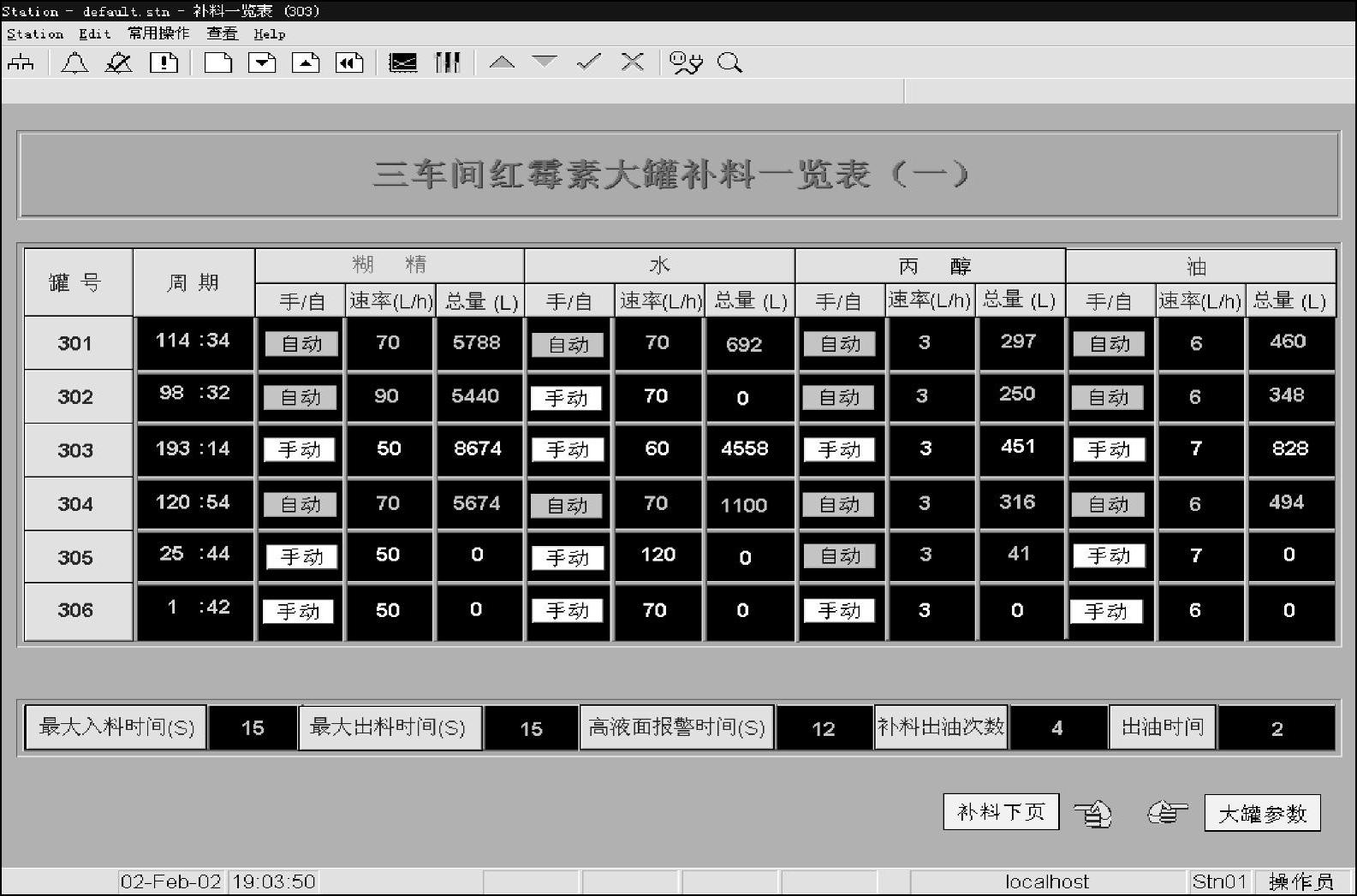Click the status bar time 19:03:50
Viewport: 1357px width, 896px height.
pos(274,882)
